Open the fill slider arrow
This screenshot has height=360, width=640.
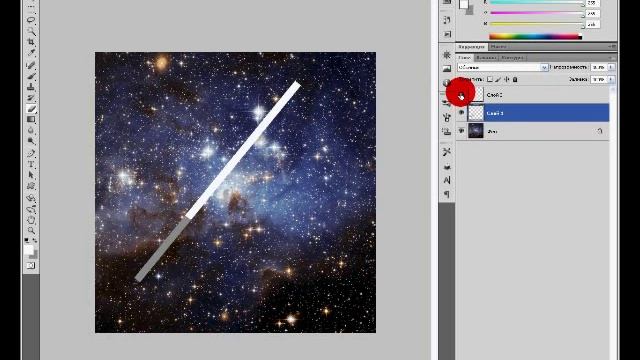point(611,79)
